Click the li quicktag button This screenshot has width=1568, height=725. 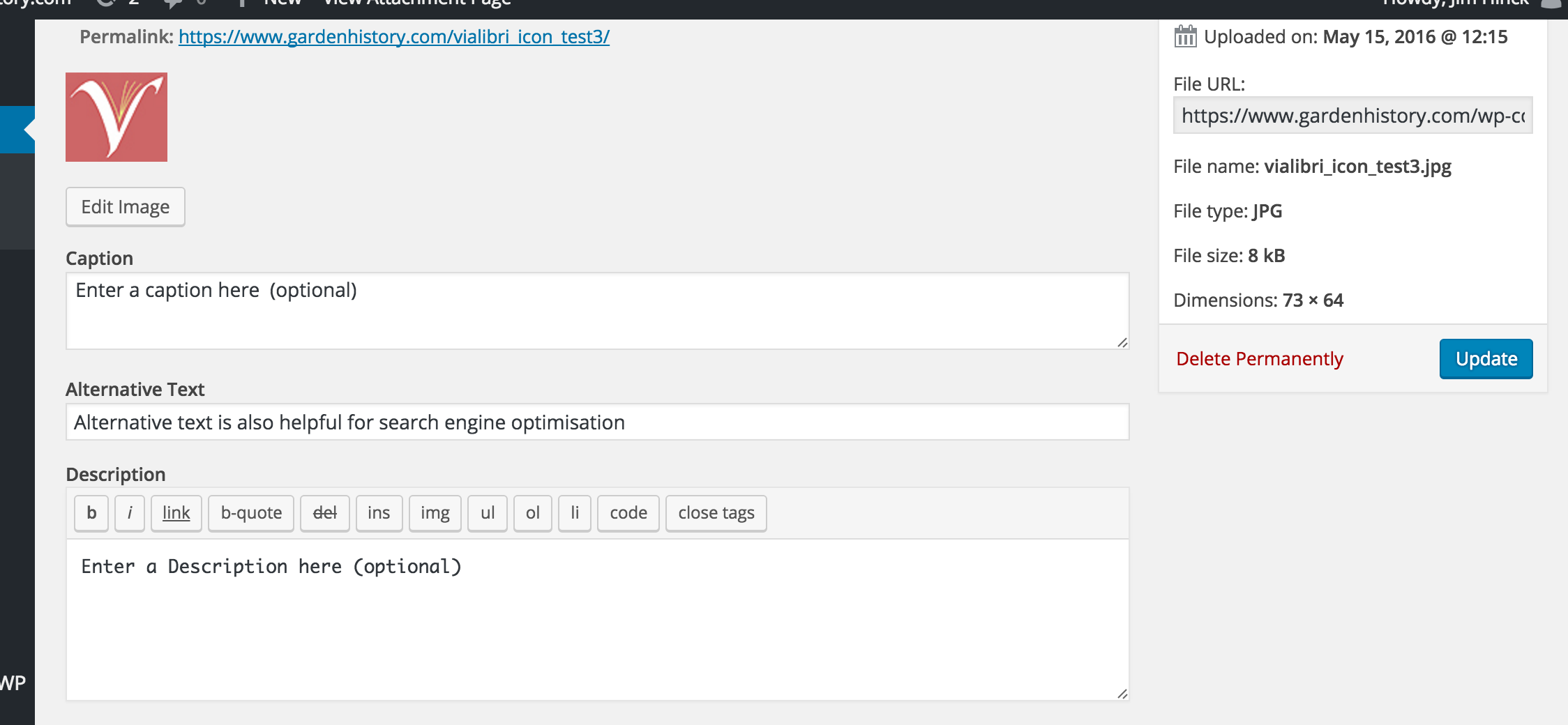575,513
